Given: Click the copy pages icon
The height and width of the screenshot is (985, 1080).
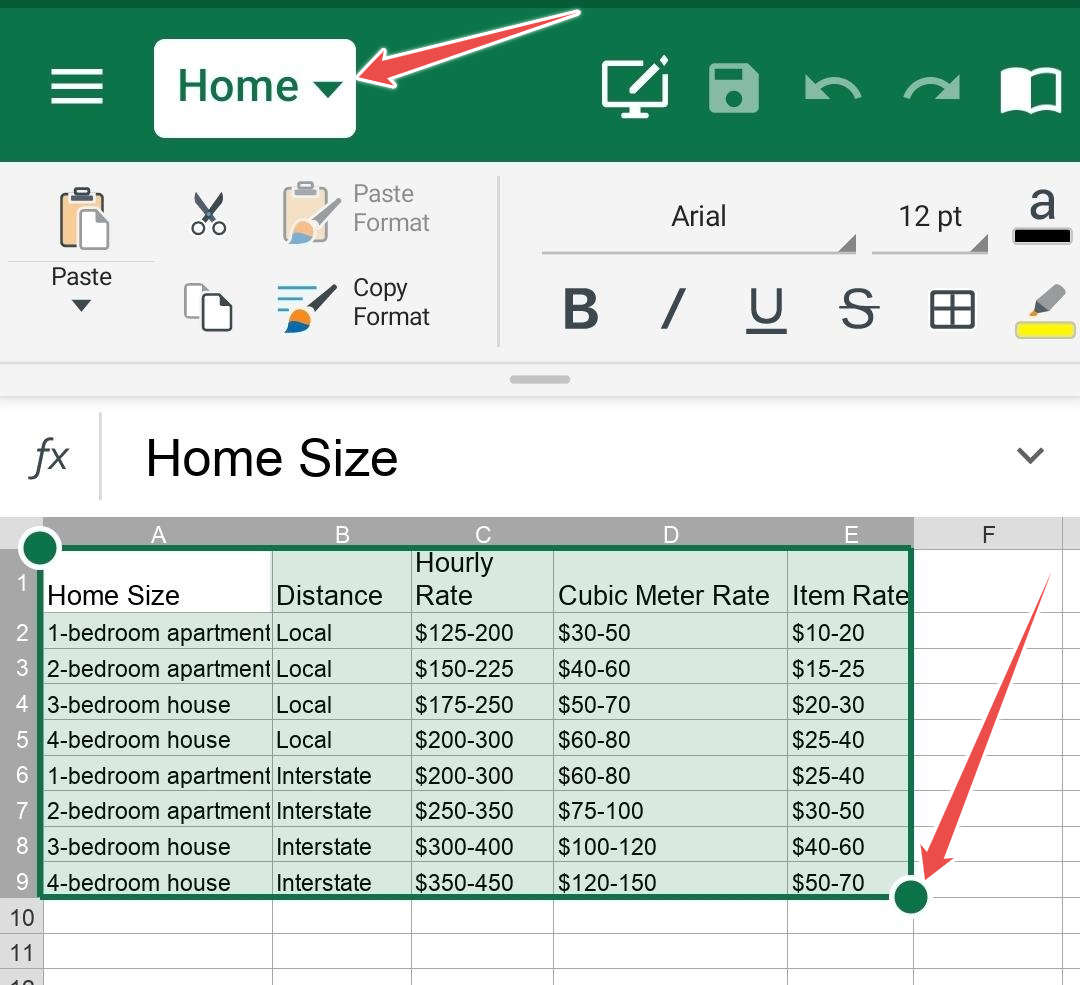Looking at the screenshot, I should 208,306.
